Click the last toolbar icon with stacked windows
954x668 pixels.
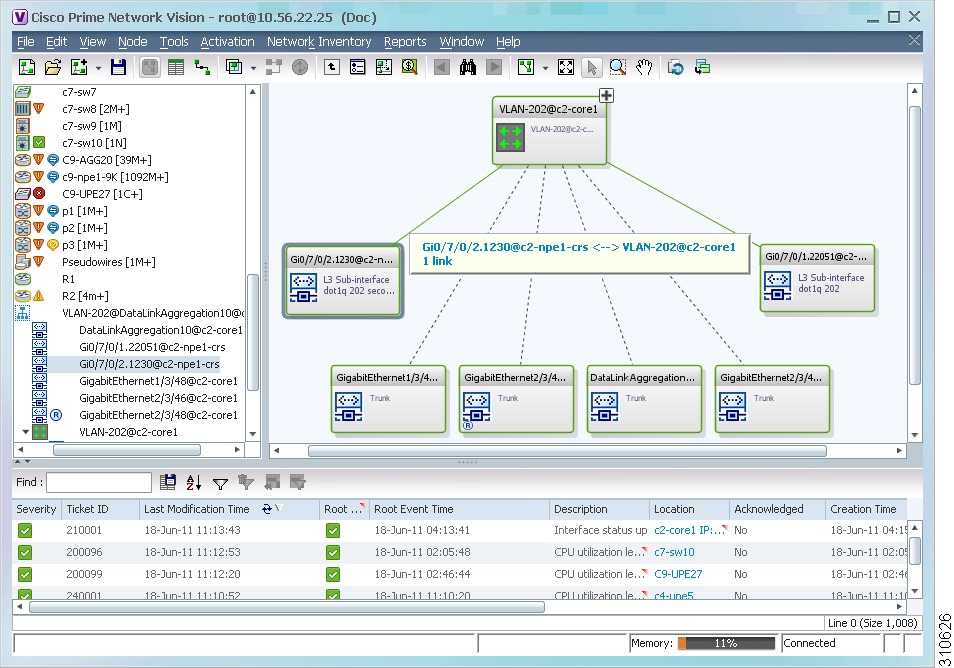pos(702,67)
